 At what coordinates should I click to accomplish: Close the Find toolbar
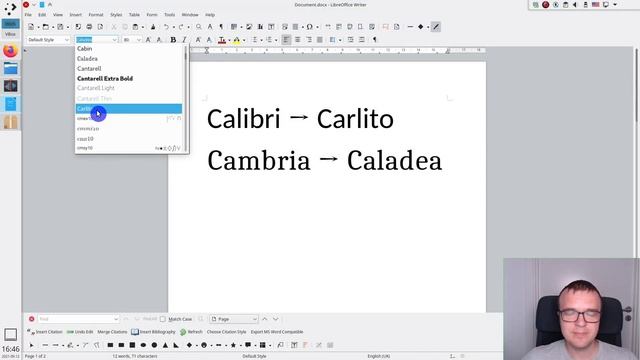[x=31, y=319]
